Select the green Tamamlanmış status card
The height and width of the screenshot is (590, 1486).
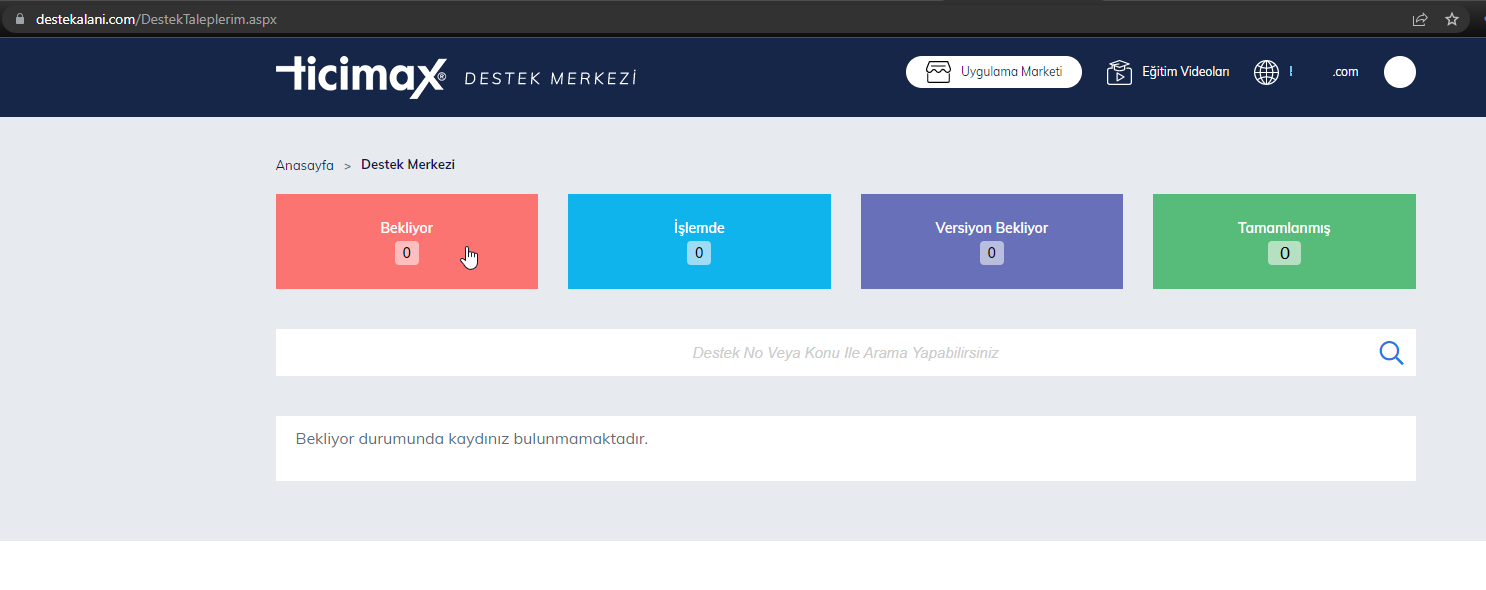point(1284,241)
